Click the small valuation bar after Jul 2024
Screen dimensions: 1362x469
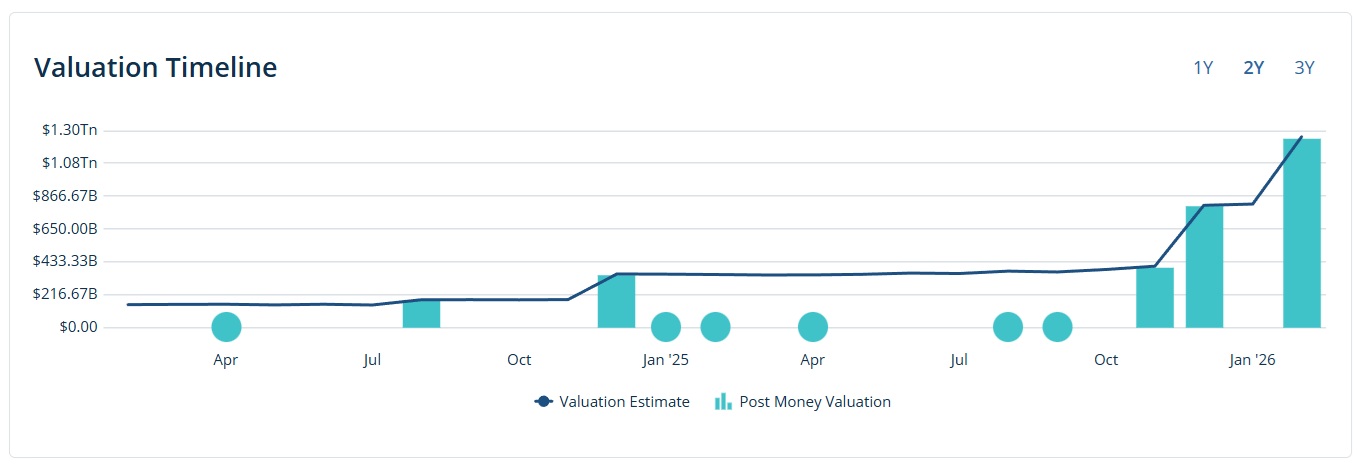point(422,313)
